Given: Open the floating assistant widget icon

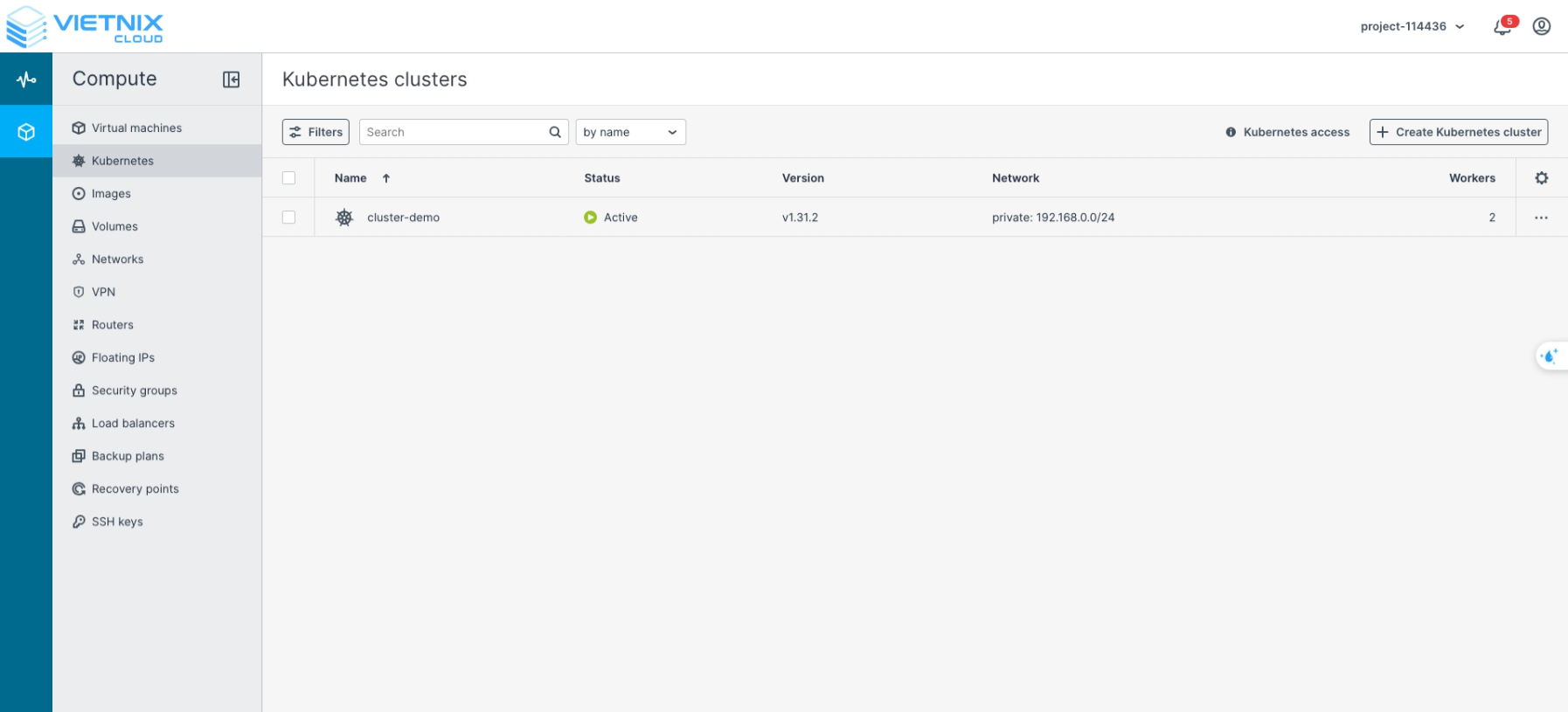Looking at the screenshot, I should click(x=1550, y=356).
